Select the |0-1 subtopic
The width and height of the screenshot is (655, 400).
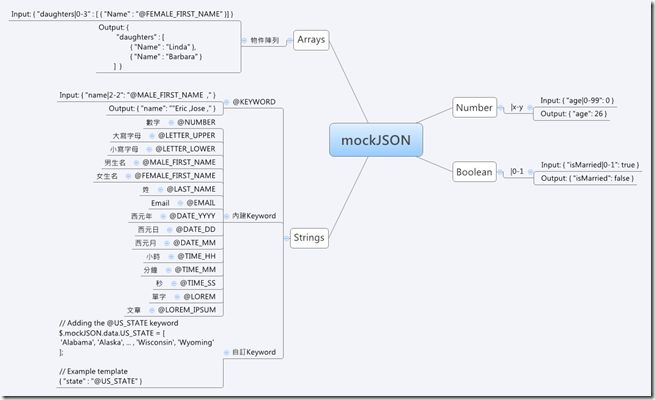[x=517, y=171]
